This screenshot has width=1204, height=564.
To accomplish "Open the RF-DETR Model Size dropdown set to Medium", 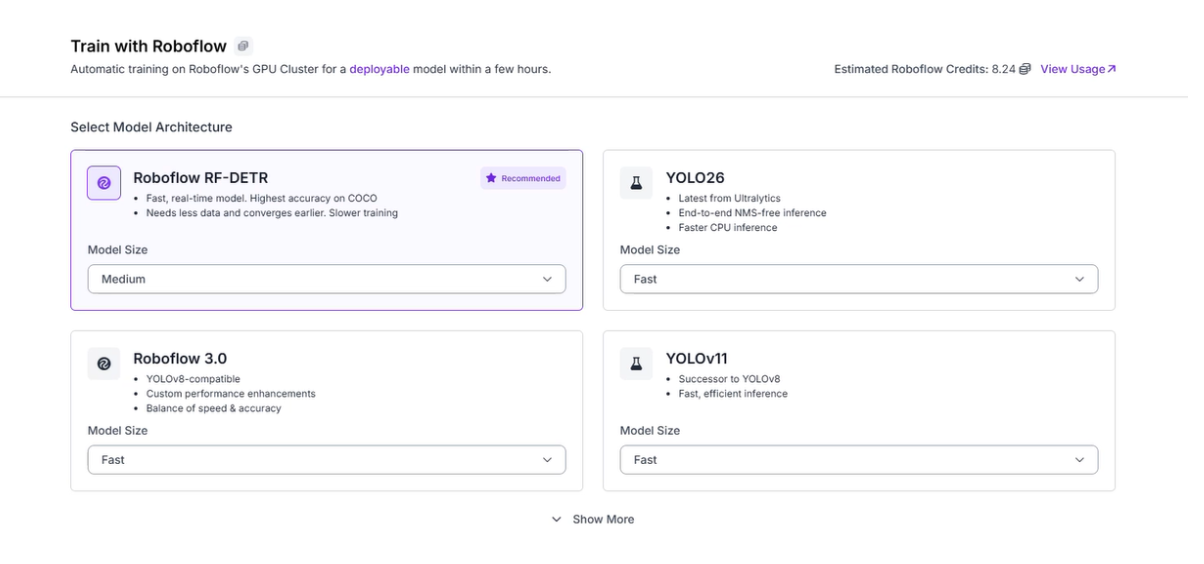I will [x=327, y=279].
